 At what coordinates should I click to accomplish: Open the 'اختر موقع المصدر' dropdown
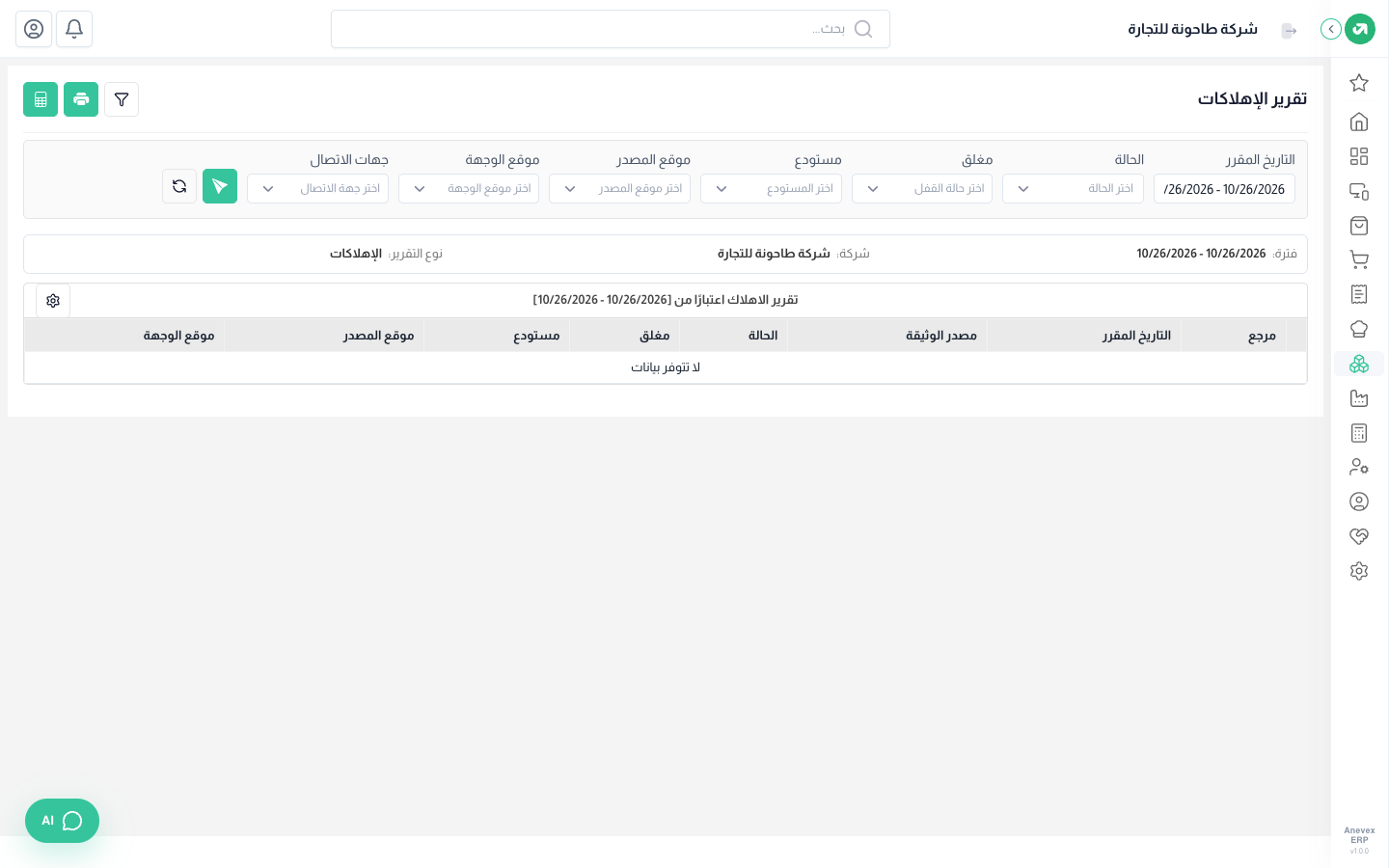point(619,189)
